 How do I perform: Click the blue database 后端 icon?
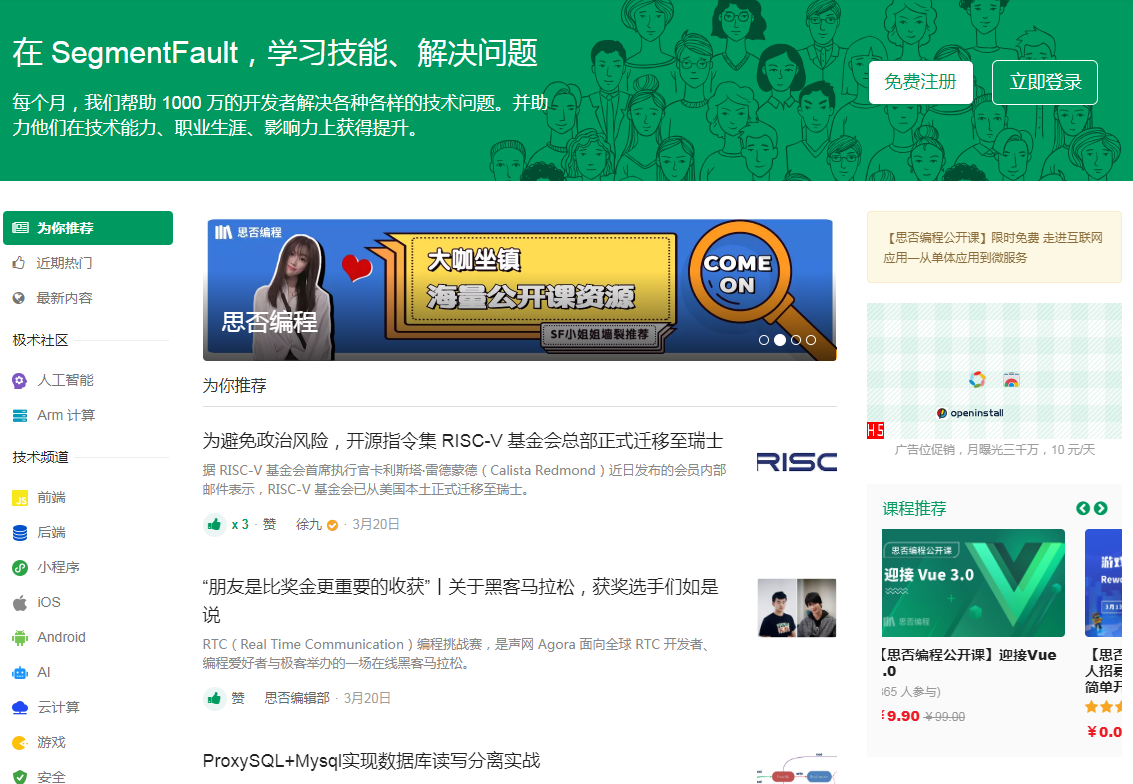point(20,533)
